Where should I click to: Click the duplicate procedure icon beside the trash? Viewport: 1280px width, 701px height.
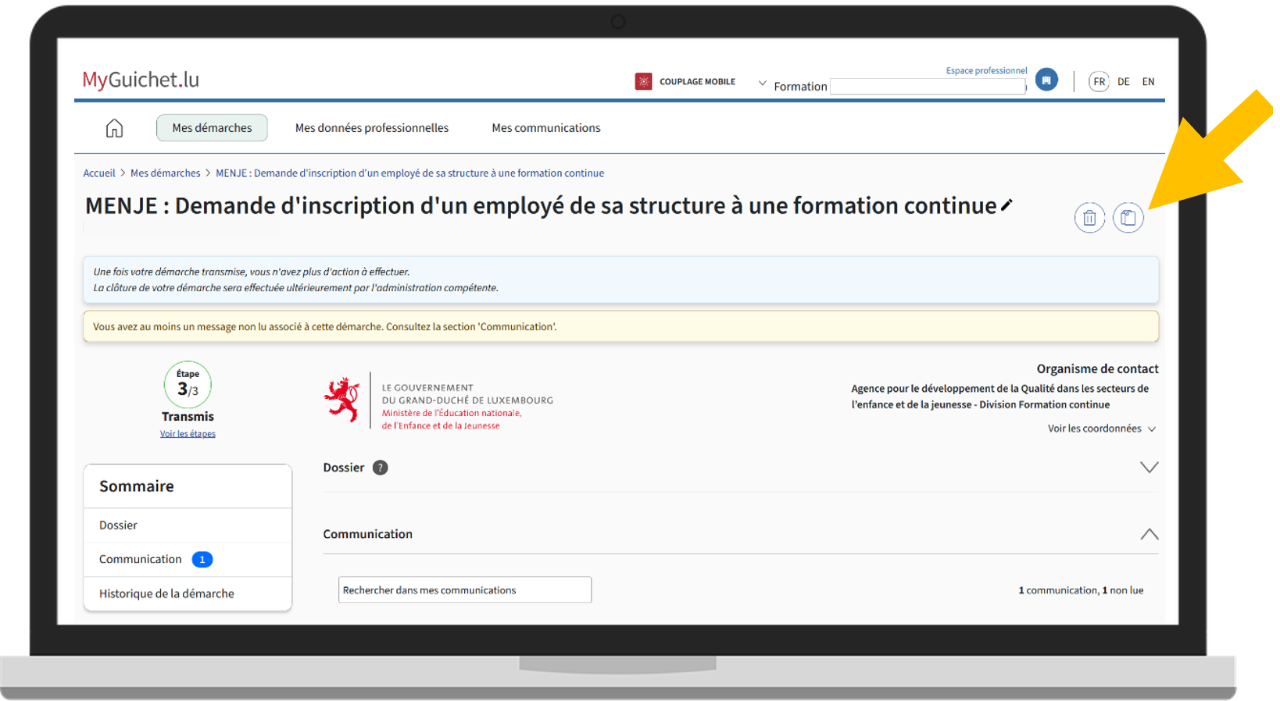click(x=1128, y=218)
